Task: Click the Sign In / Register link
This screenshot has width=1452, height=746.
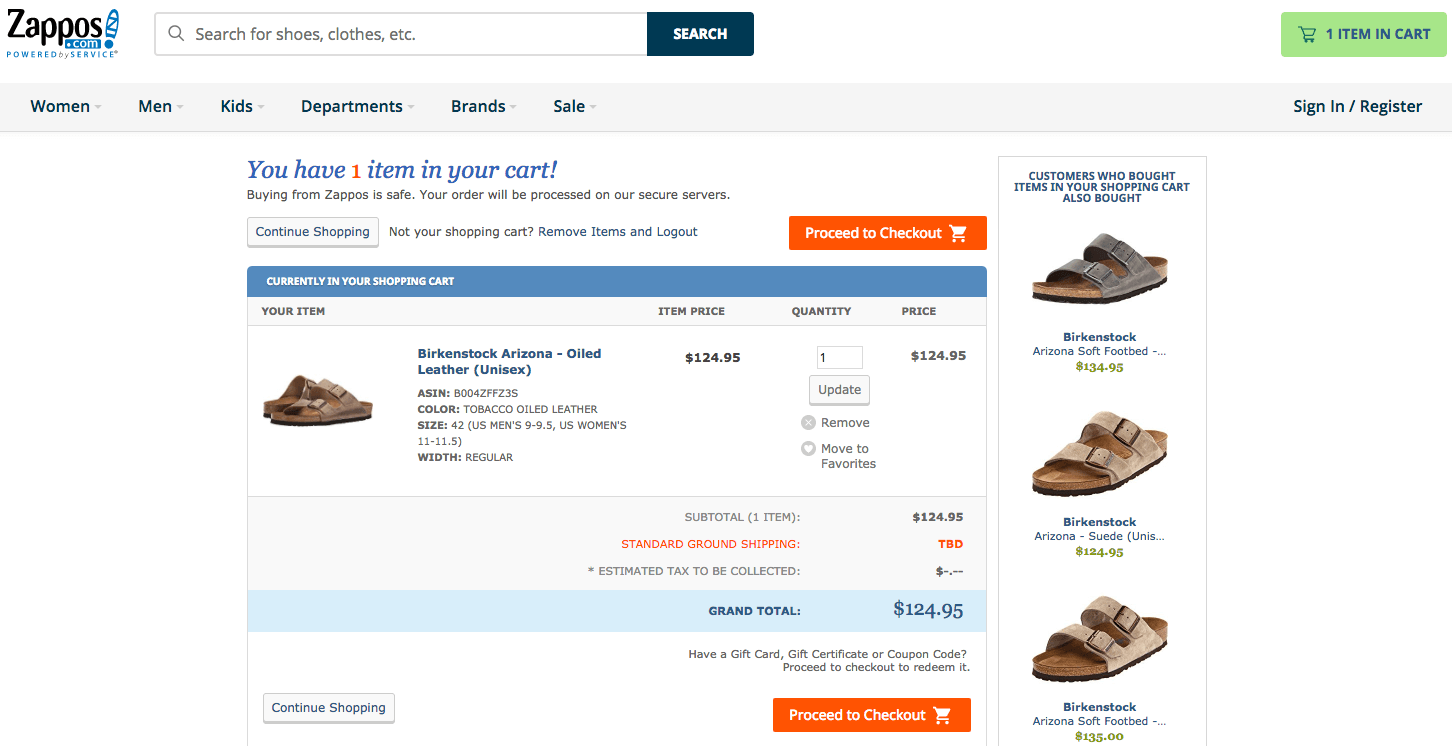Action: (1357, 107)
